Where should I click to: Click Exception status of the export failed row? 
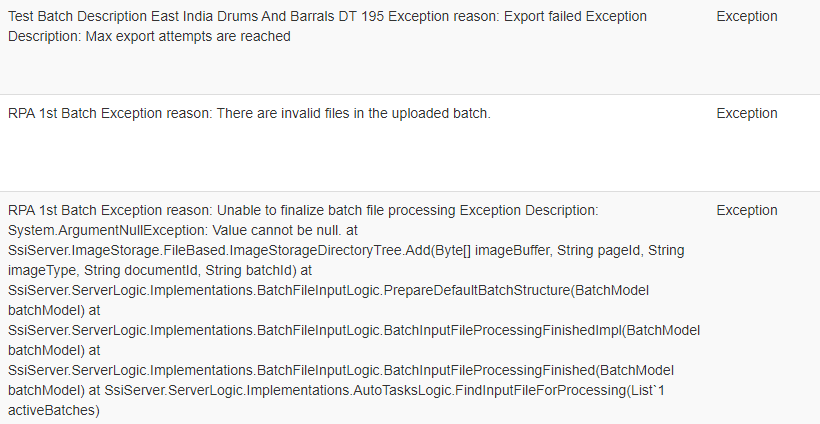(746, 17)
